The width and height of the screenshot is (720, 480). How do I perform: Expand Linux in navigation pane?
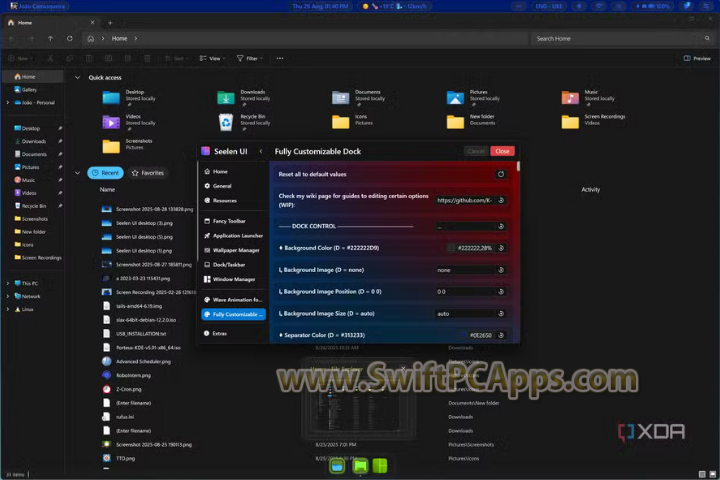tap(8, 309)
